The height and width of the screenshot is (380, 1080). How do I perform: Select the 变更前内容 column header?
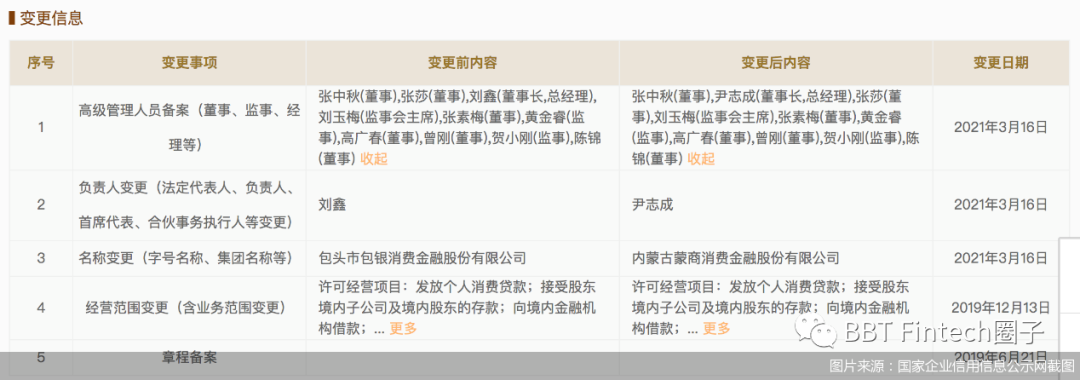point(462,63)
